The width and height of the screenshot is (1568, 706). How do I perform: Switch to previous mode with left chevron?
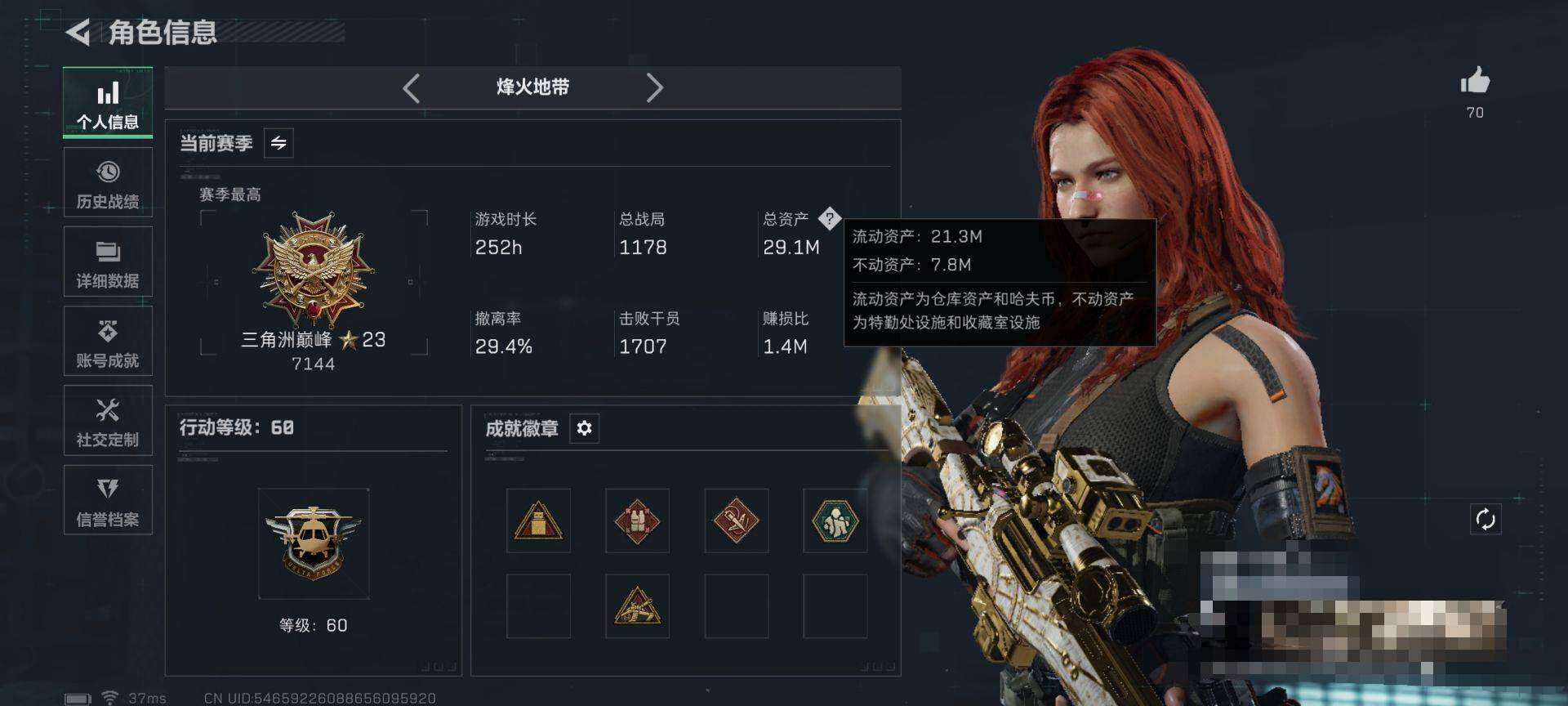412,87
